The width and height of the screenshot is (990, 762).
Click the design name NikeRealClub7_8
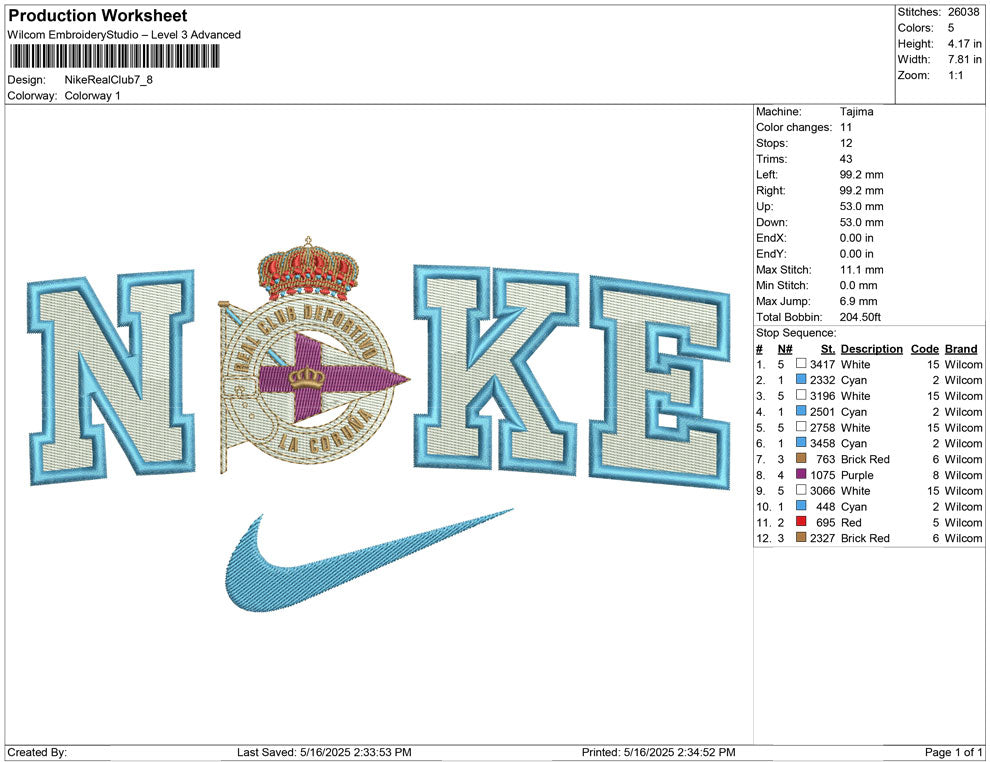coord(109,80)
